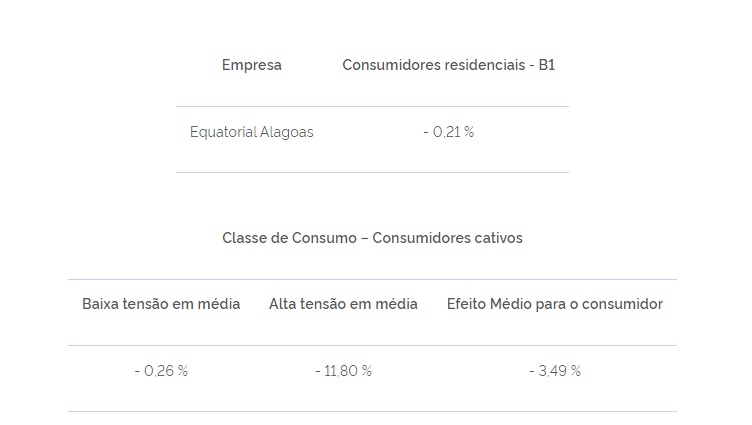
Task: Click the B1 text in the header
Action: tap(546, 65)
